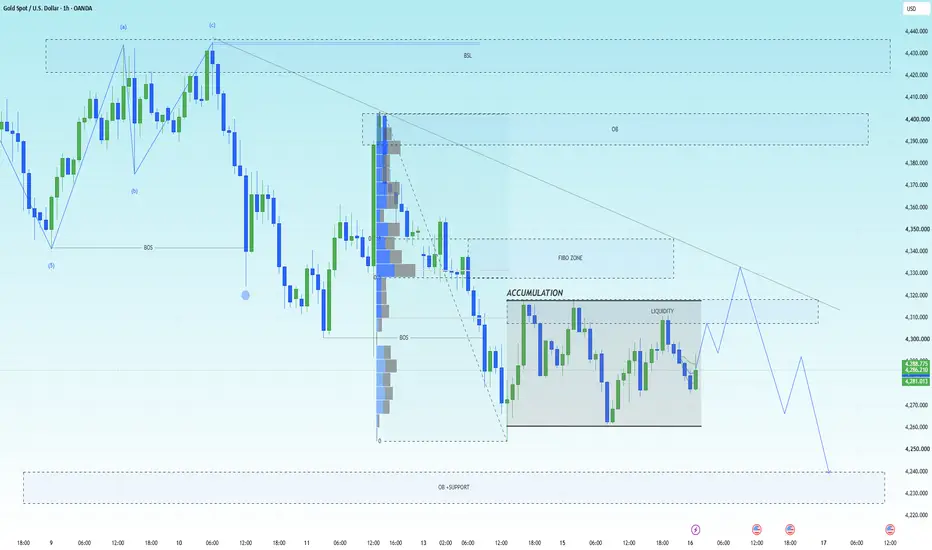Click the 16:00 time axis label
Viewport: 932px width, 550px height.
[395, 543]
